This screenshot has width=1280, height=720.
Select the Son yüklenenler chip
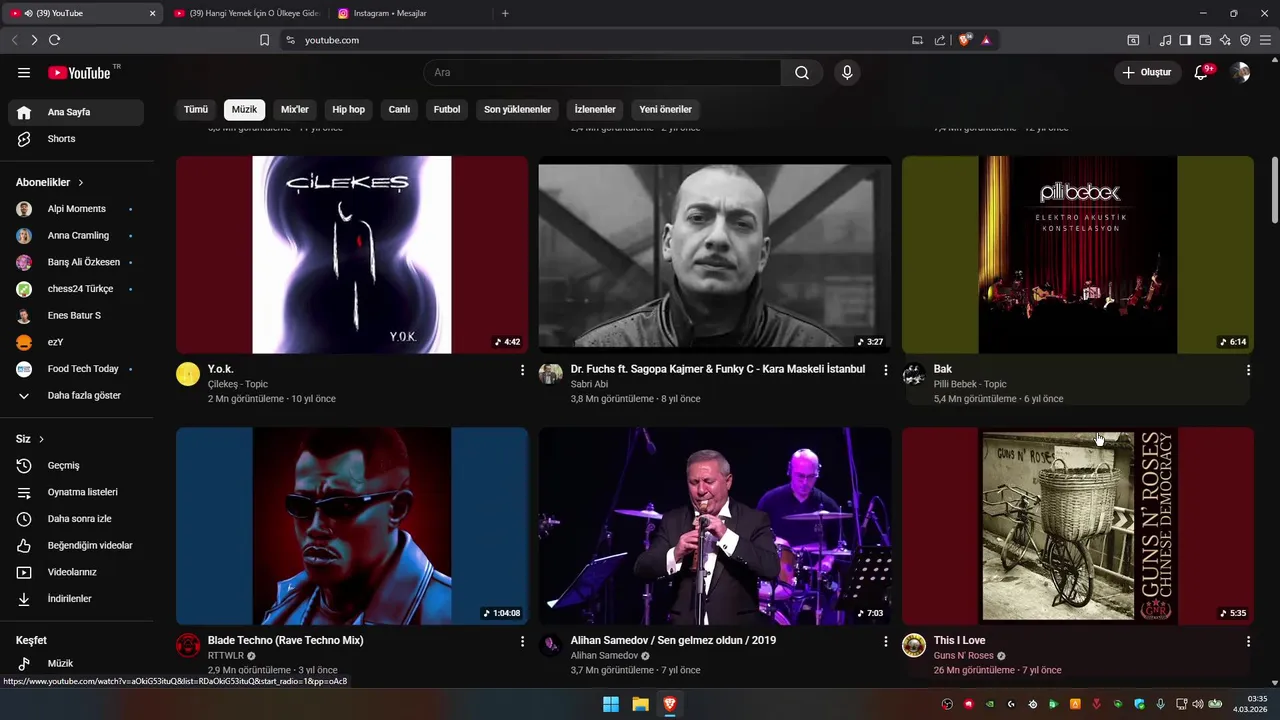tap(517, 110)
